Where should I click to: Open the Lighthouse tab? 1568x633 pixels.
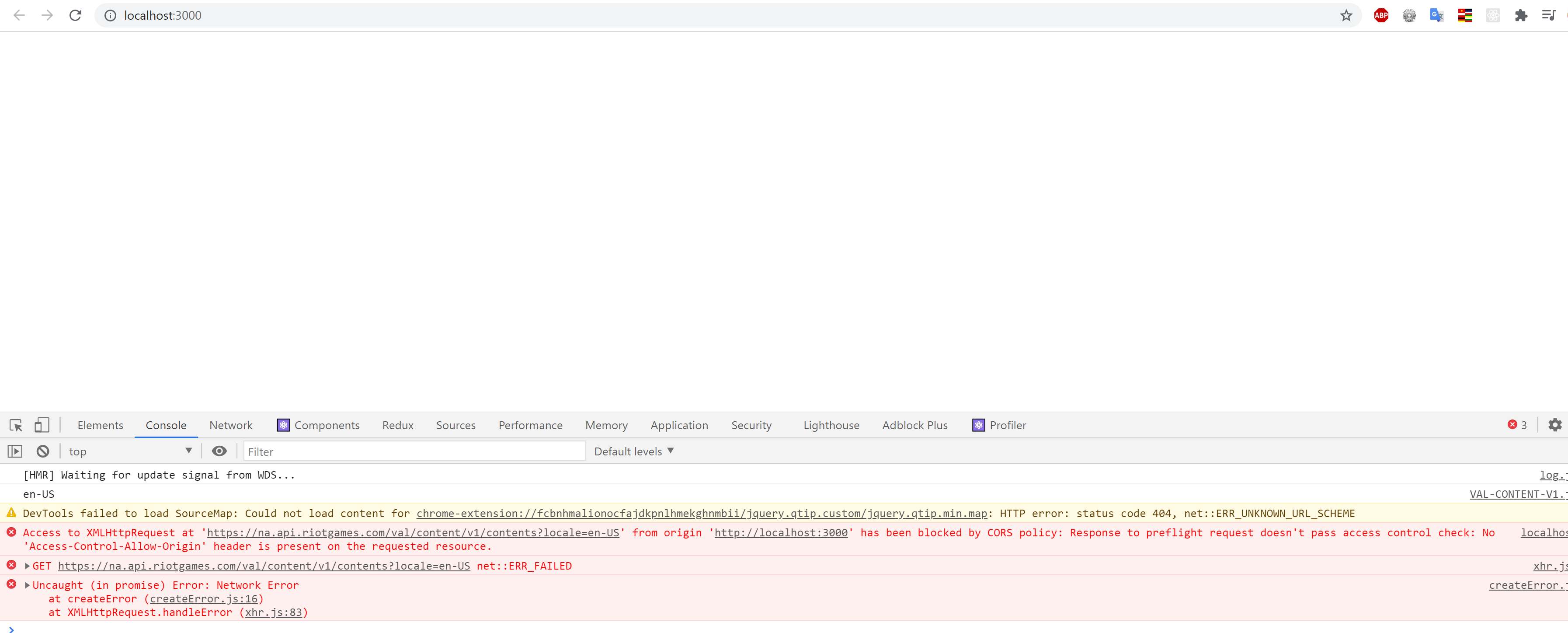[831, 425]
